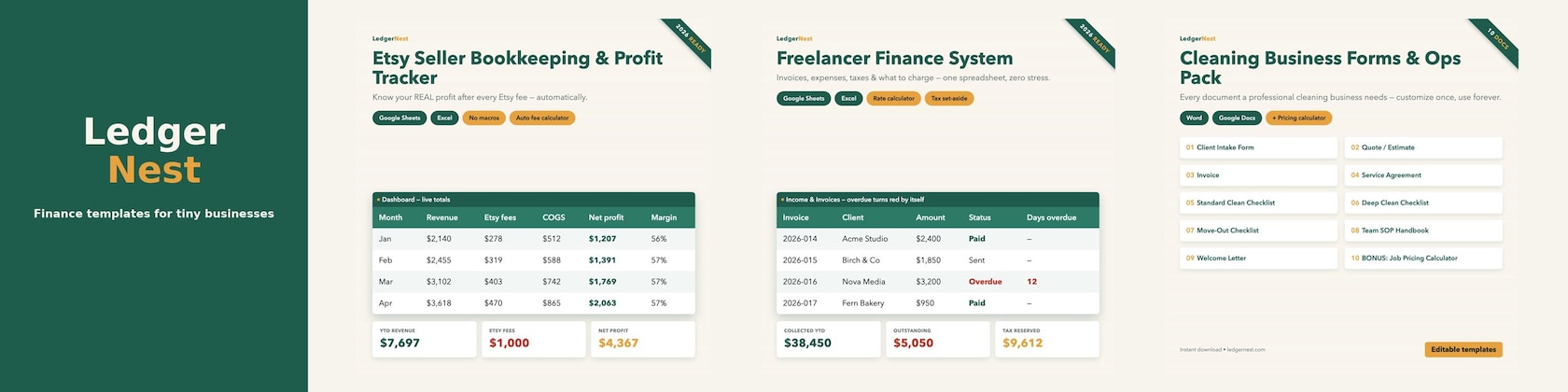The height and width of the screenshot is (392, 1568).
Task: Choose the Rate calculator tag
Action: [893, 98]
